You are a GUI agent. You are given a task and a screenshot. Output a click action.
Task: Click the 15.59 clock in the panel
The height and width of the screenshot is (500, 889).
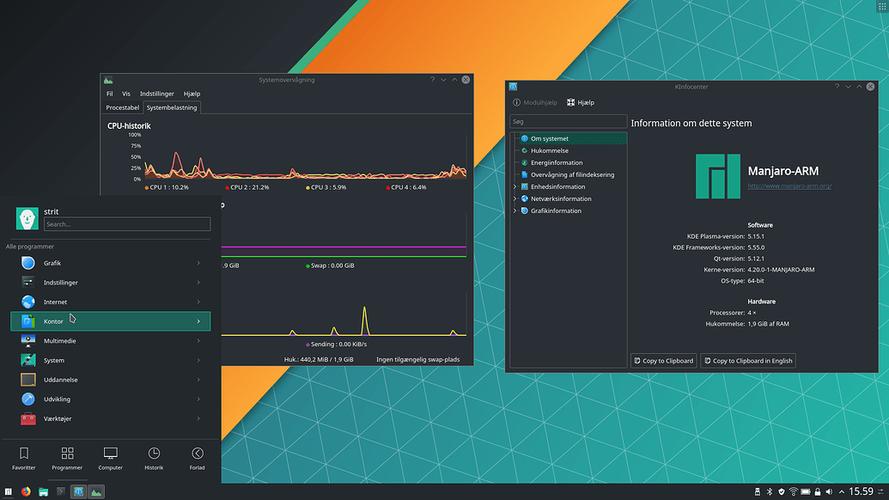point(861,491)
